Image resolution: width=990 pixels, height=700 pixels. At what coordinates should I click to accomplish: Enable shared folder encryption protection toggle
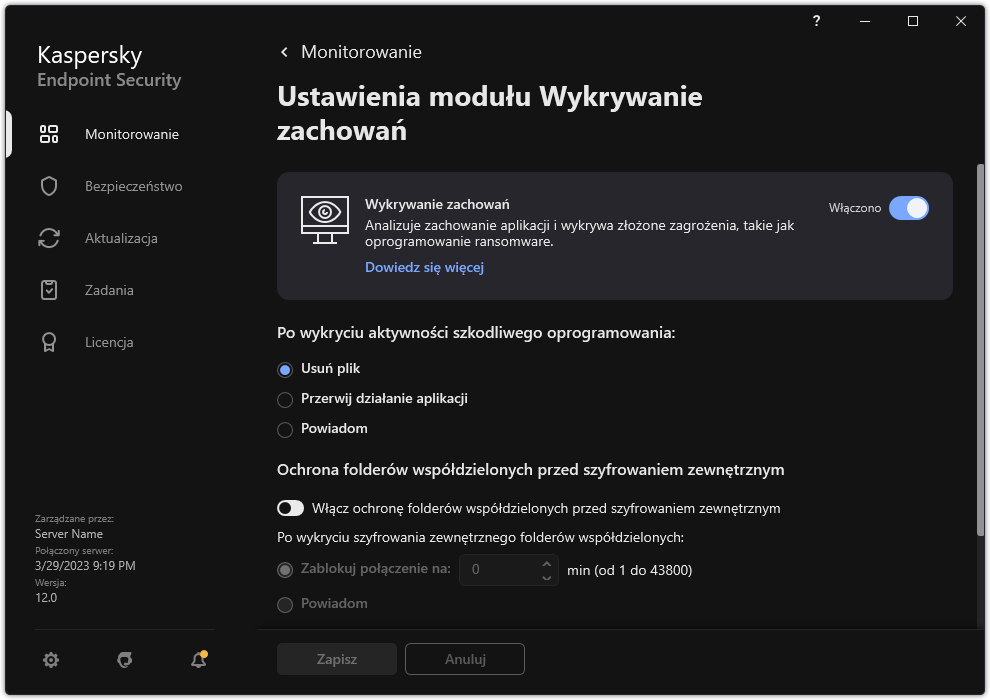290,507
